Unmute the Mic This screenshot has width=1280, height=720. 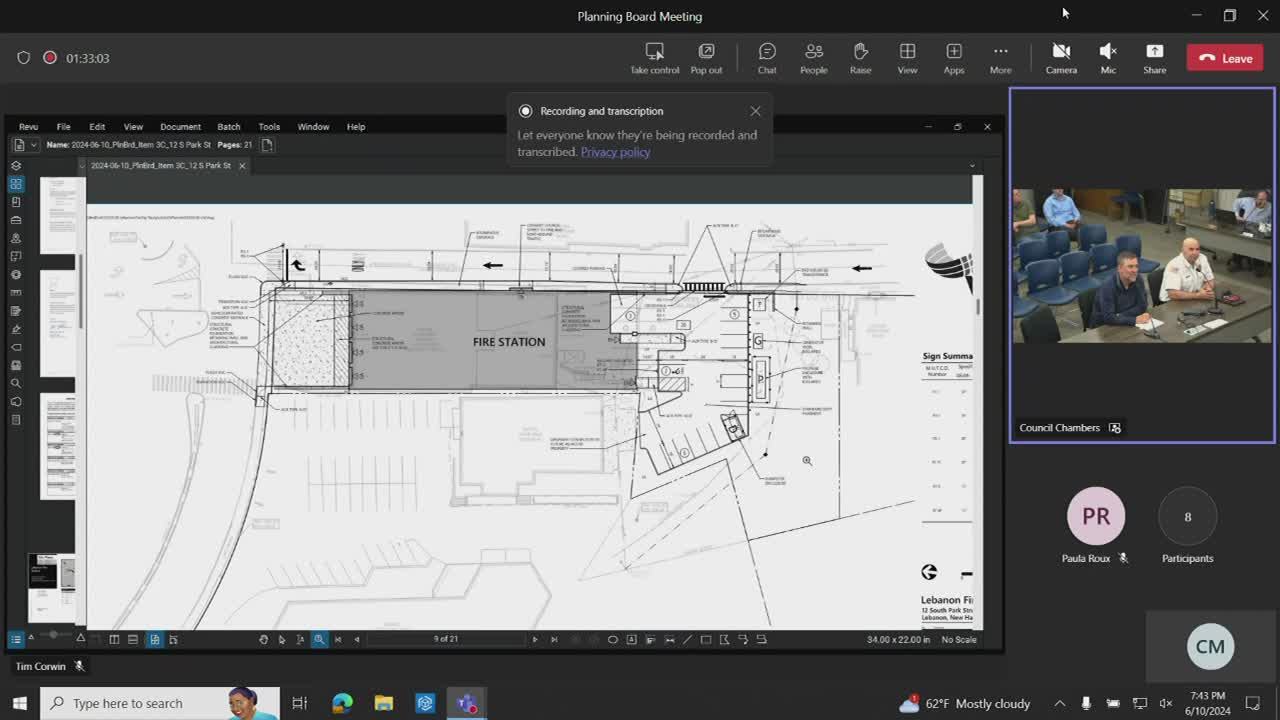point(1108,58)
